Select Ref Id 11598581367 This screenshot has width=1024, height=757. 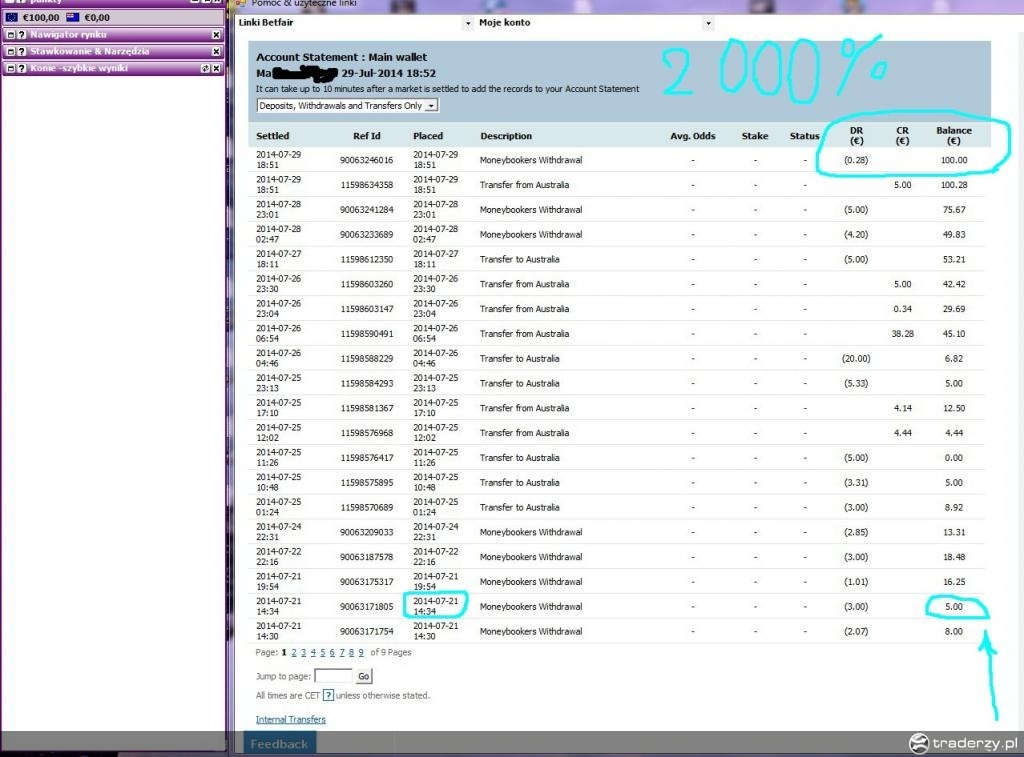click(366, 408)
